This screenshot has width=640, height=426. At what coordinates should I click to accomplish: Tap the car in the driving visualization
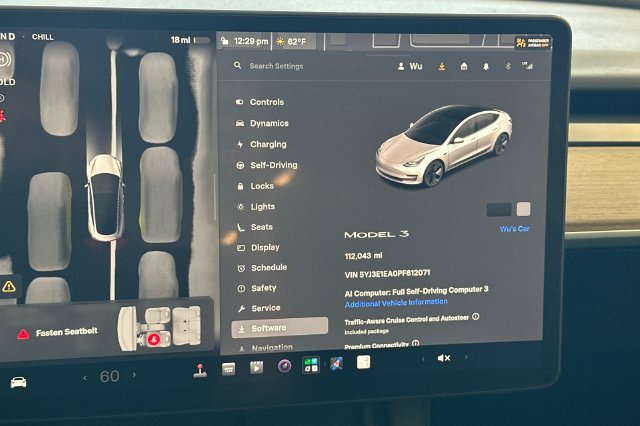pos(105,197)
